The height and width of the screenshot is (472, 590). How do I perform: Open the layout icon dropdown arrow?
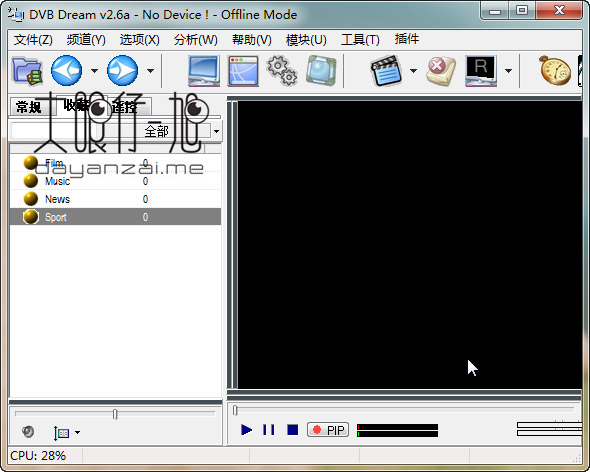pyautogui.click(x=78, y=432)
